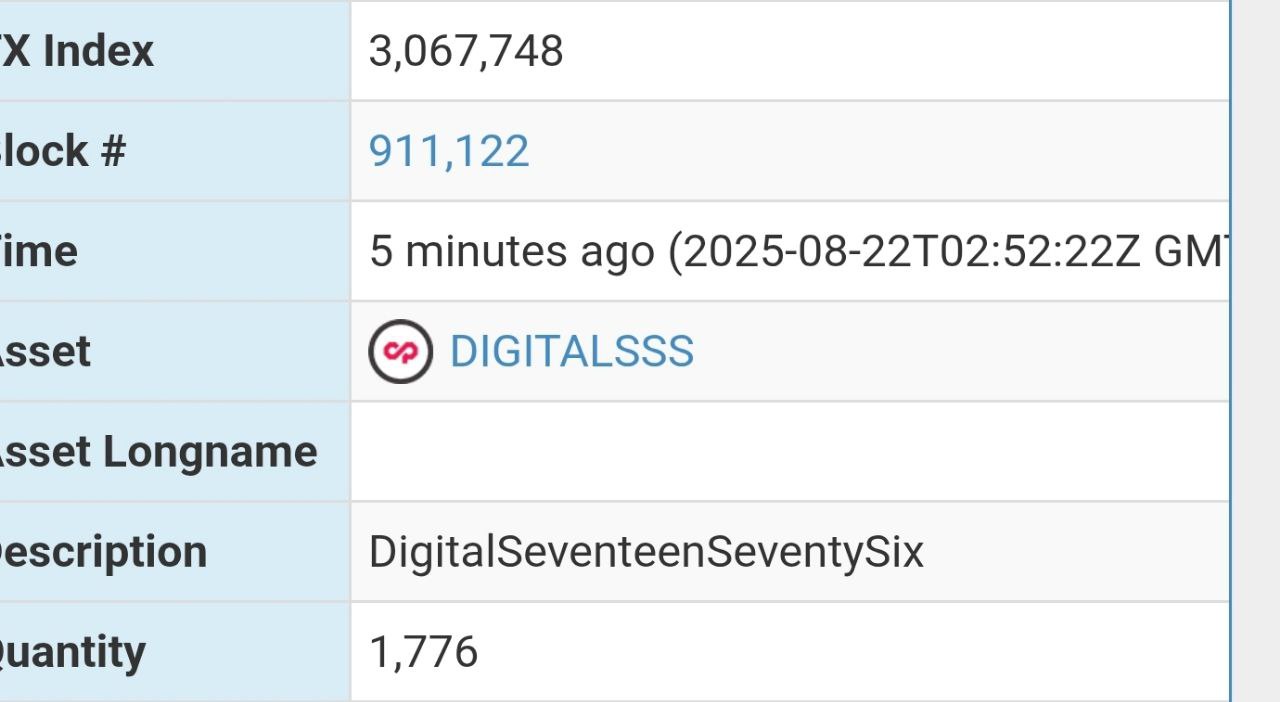Click the empty Asset Longname value cell
This screenshot has width=1280, height=702.
[x=789, y=452]
